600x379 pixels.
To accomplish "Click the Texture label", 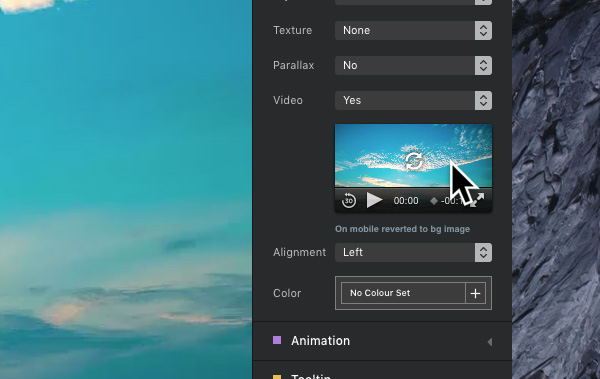I will pyautogui.click(x=293, y=30).
